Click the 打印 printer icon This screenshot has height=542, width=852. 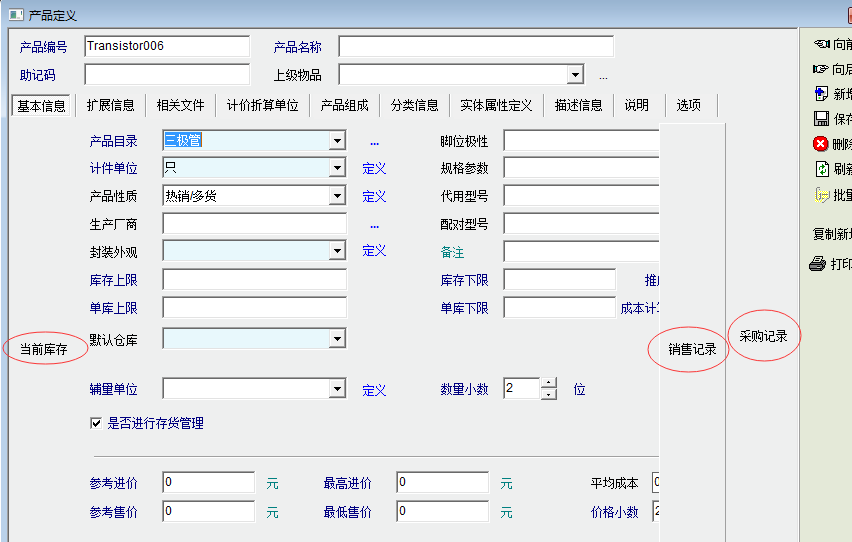pyautogui.click(x=818, y=264)
